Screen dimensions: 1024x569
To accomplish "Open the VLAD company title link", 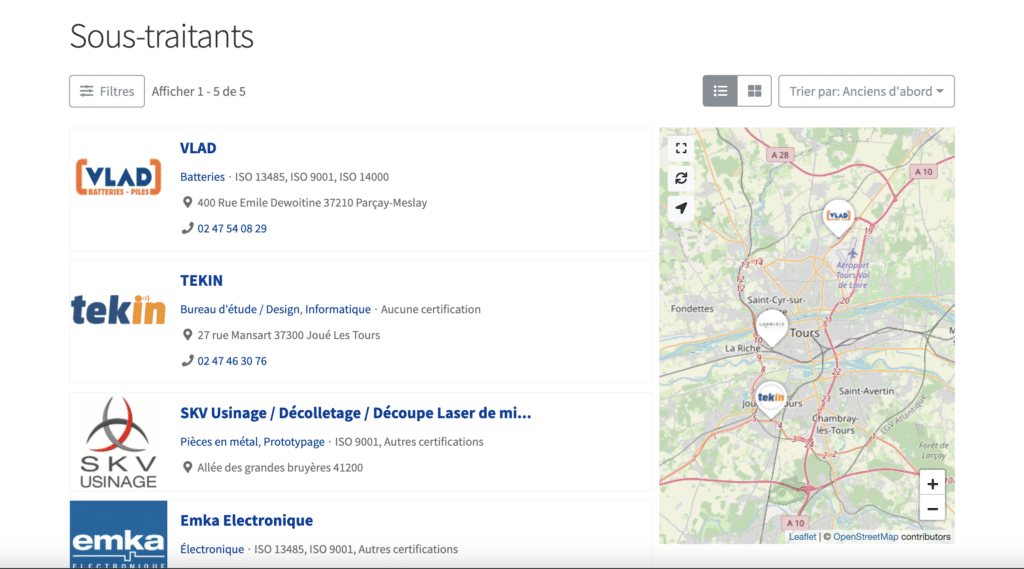I will click(x=198, y=148).
